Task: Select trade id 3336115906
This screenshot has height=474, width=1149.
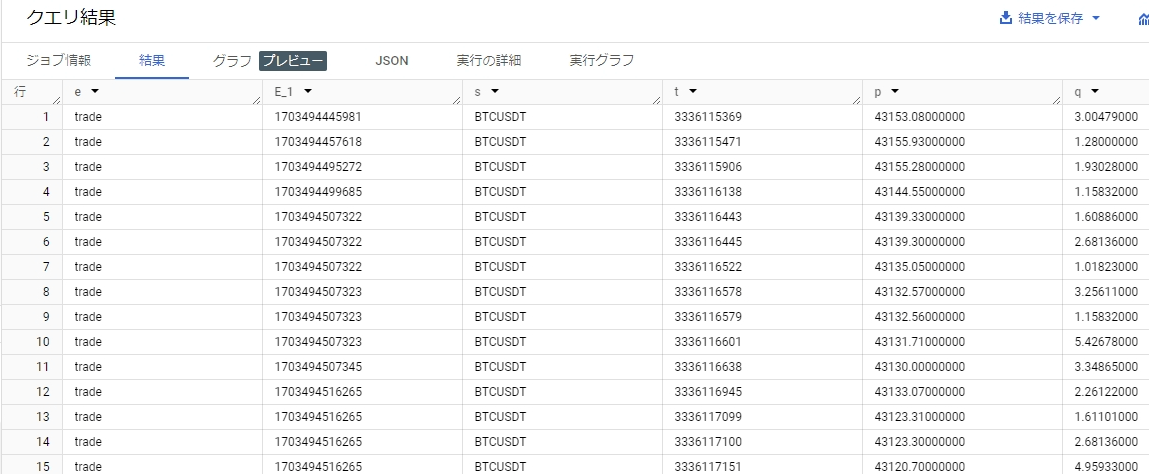Action: [708, 166]
